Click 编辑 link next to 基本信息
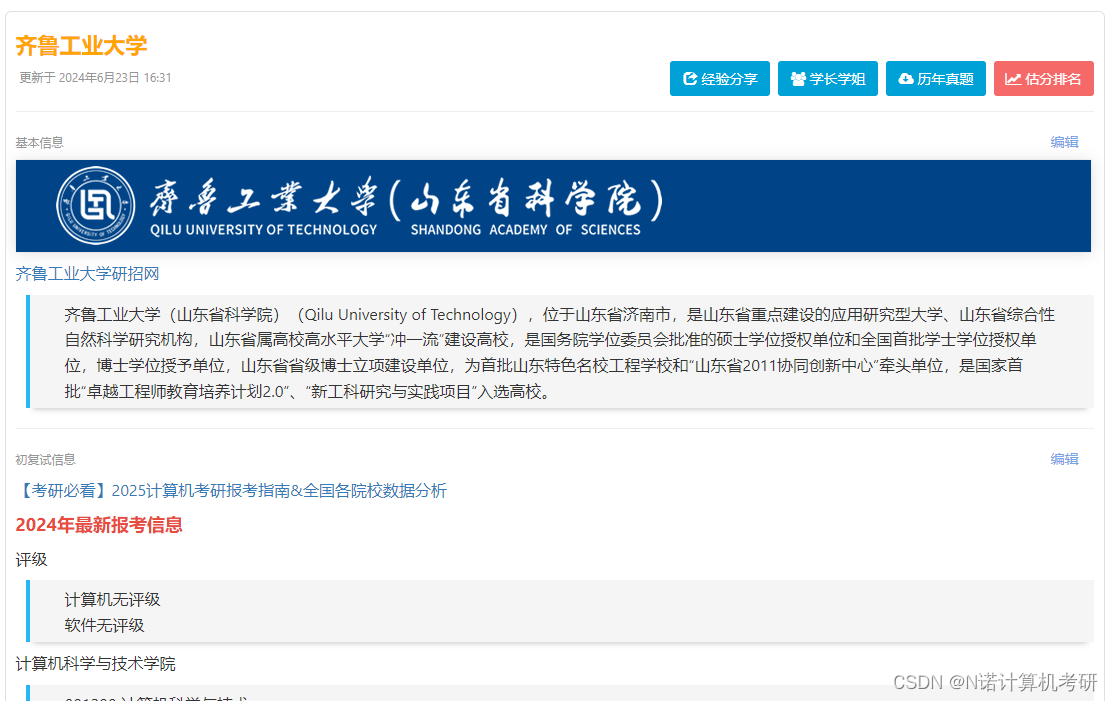 click(x=1064, y=142)
